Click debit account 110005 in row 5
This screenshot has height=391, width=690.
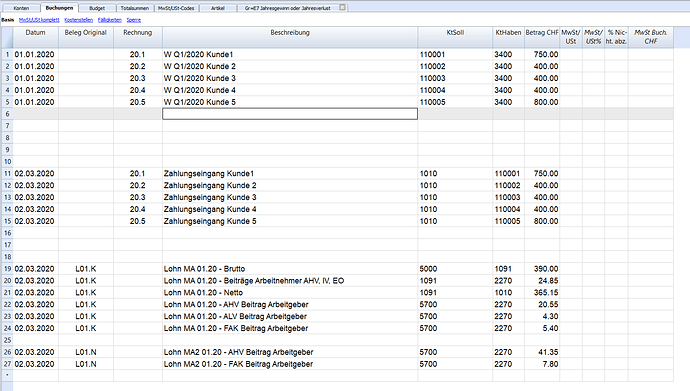pos(455,102)
